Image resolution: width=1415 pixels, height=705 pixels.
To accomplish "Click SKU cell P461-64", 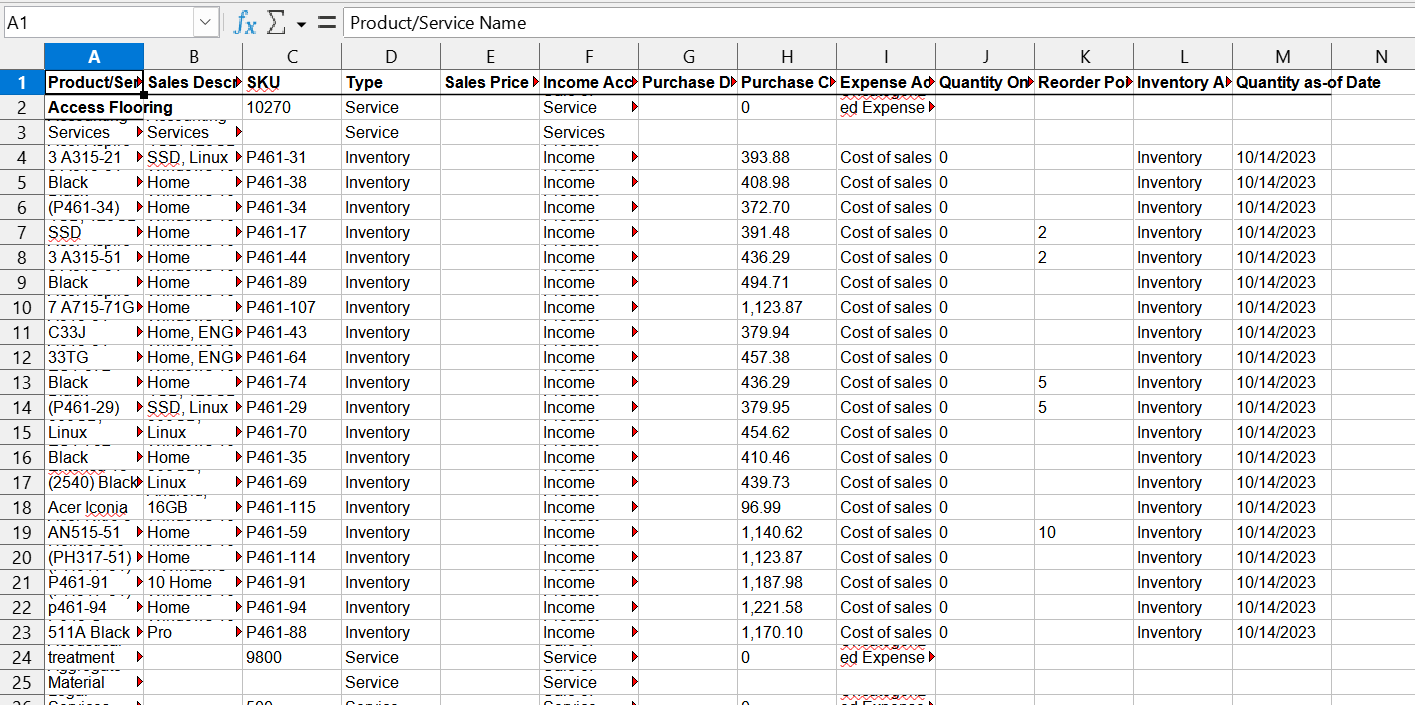I will click(x=292, y=357).
